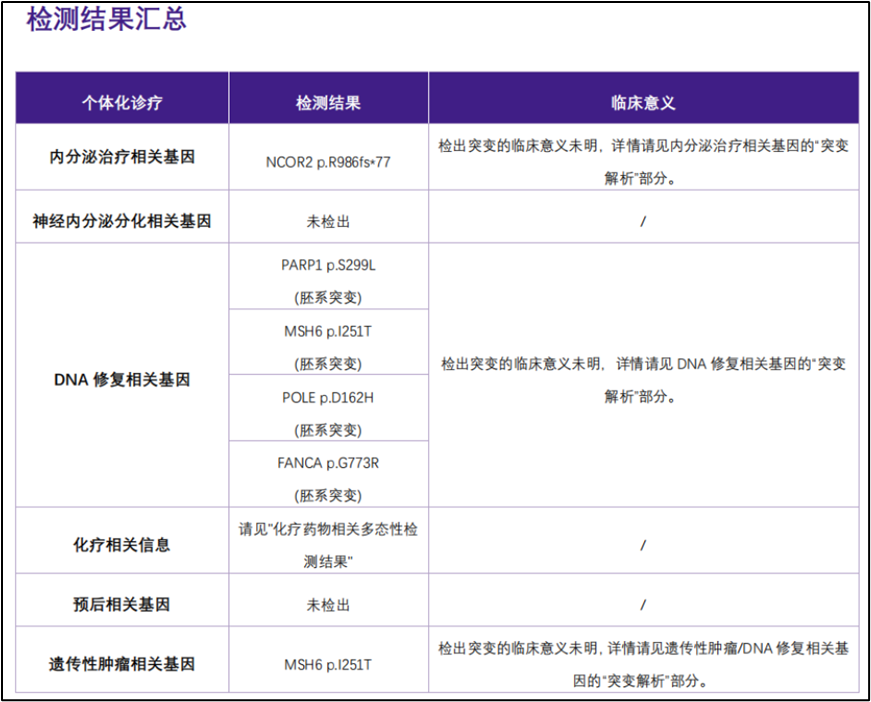Click the 检测结果汇总 page title
This screenshot has width=871, height=702.
click(x=105, y=18)
